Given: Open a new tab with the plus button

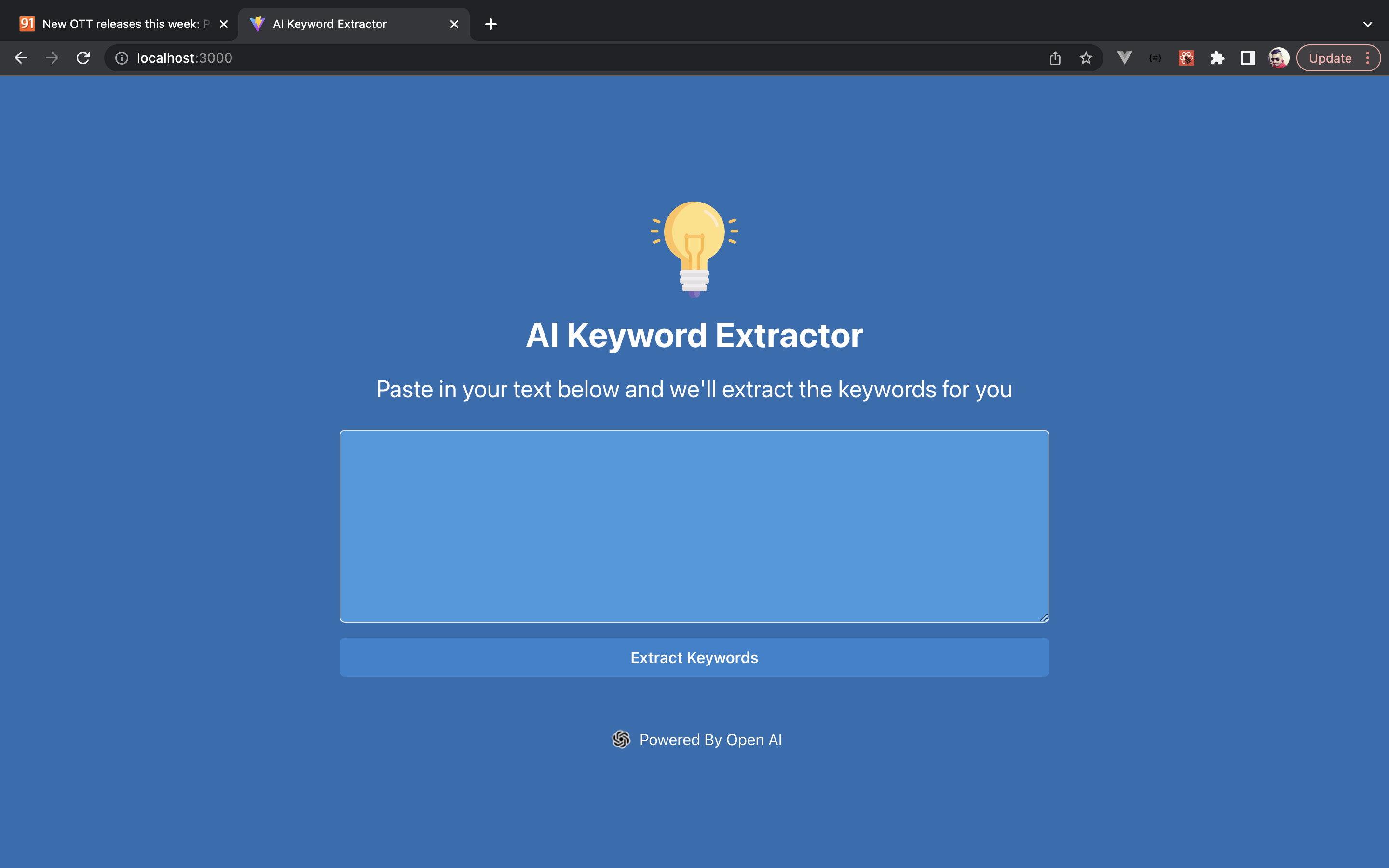Looking at the screenshot, I should (x=490, y=24).
